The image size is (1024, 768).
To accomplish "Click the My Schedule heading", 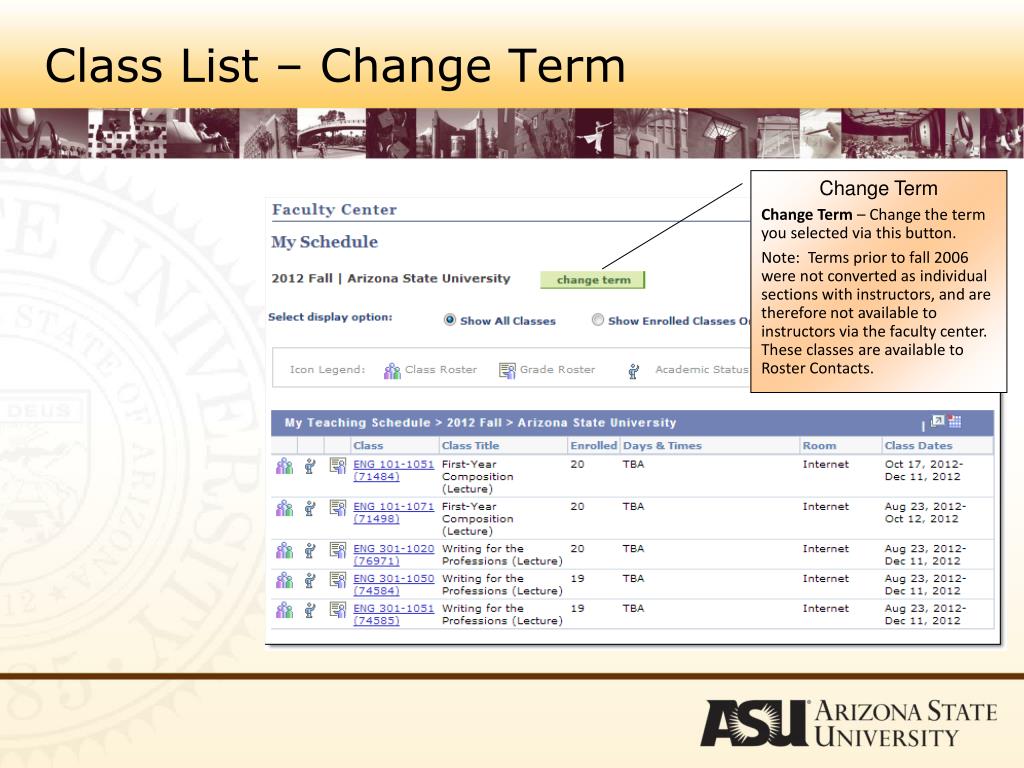I will [325, 242].
